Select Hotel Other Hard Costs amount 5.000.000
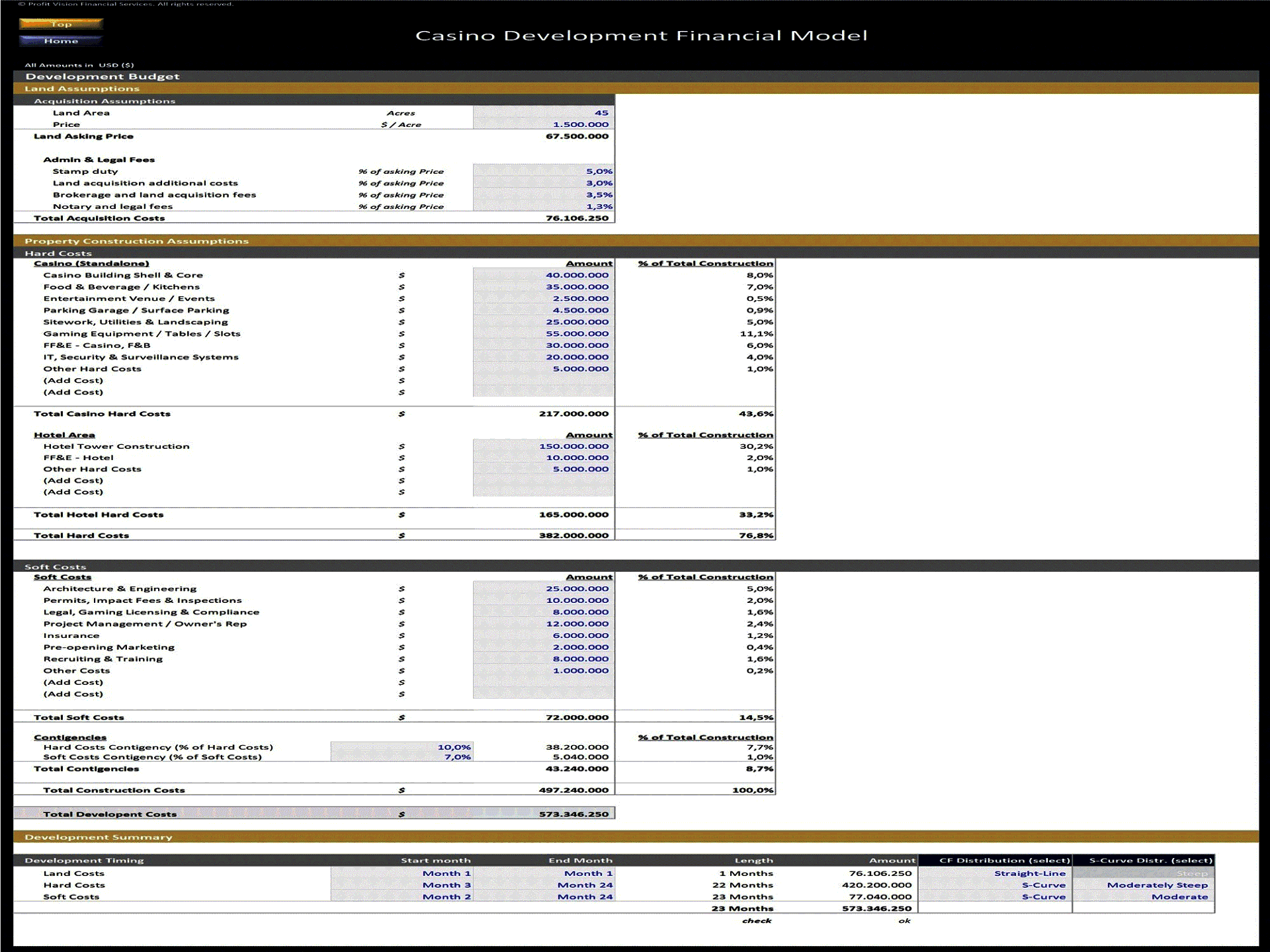The image size is (1270, 952). pyautogui.click(x=543, y=469)
